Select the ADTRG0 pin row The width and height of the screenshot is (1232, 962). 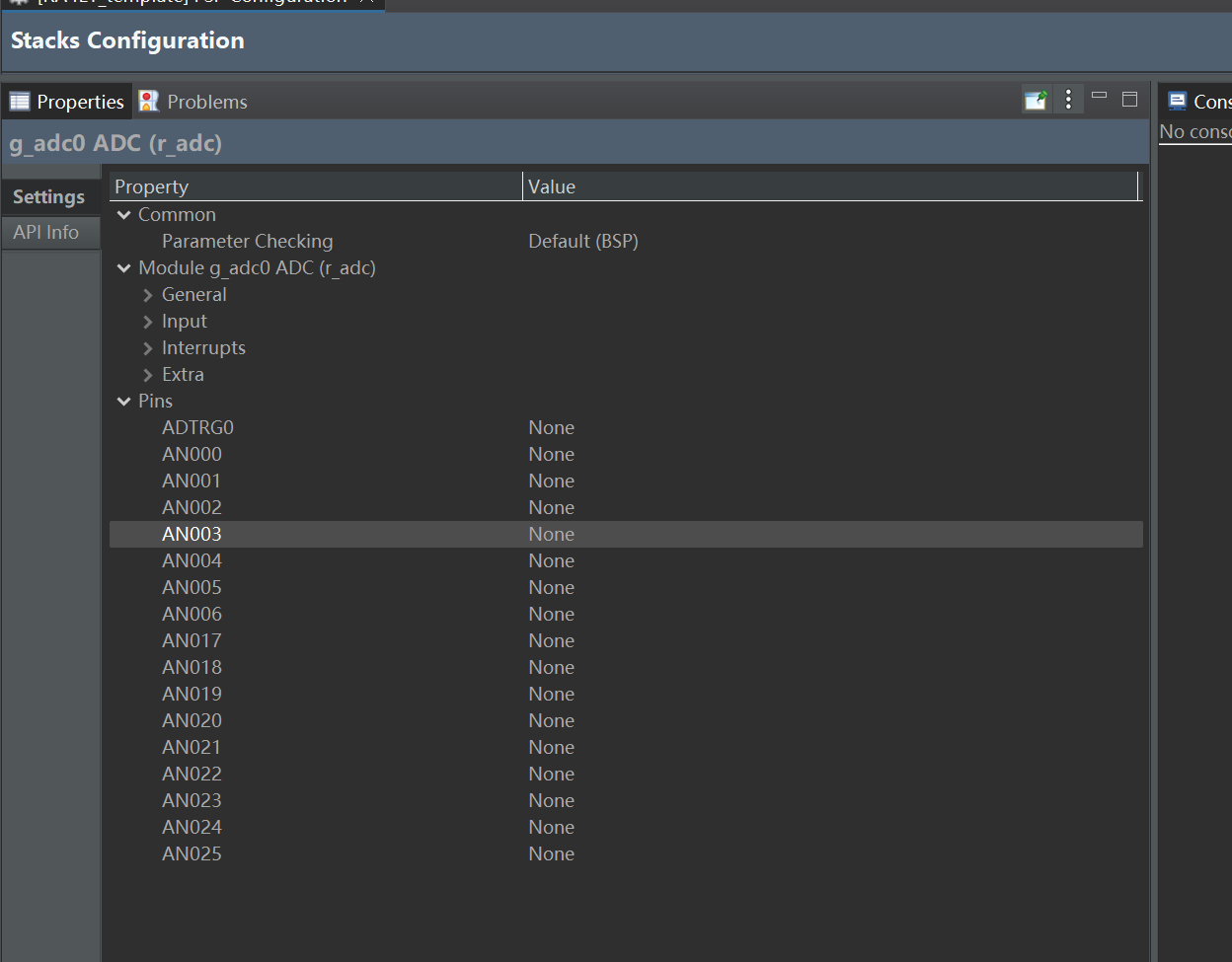coord(626,428)
